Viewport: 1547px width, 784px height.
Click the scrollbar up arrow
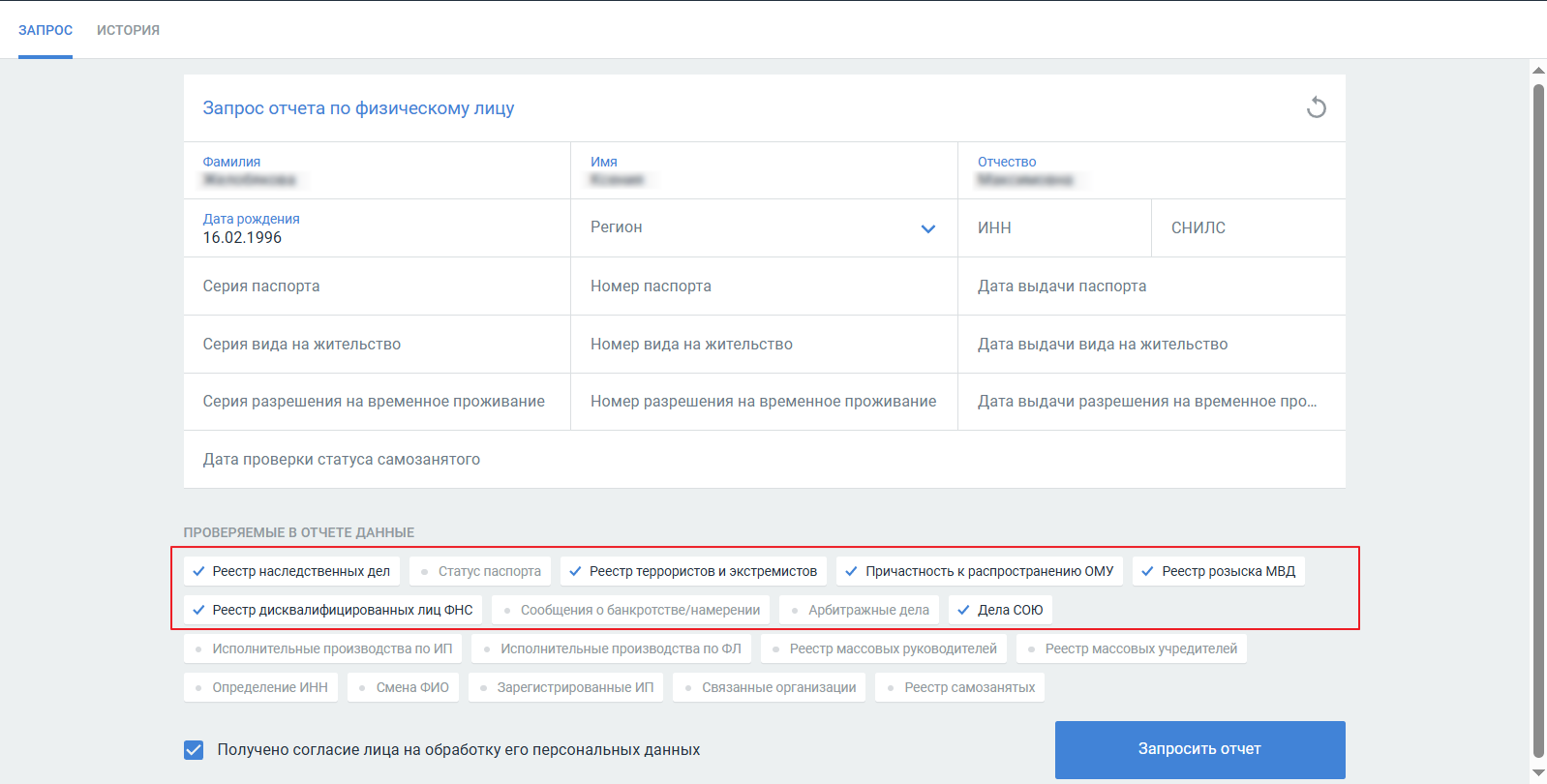[x=1538, y=70]
